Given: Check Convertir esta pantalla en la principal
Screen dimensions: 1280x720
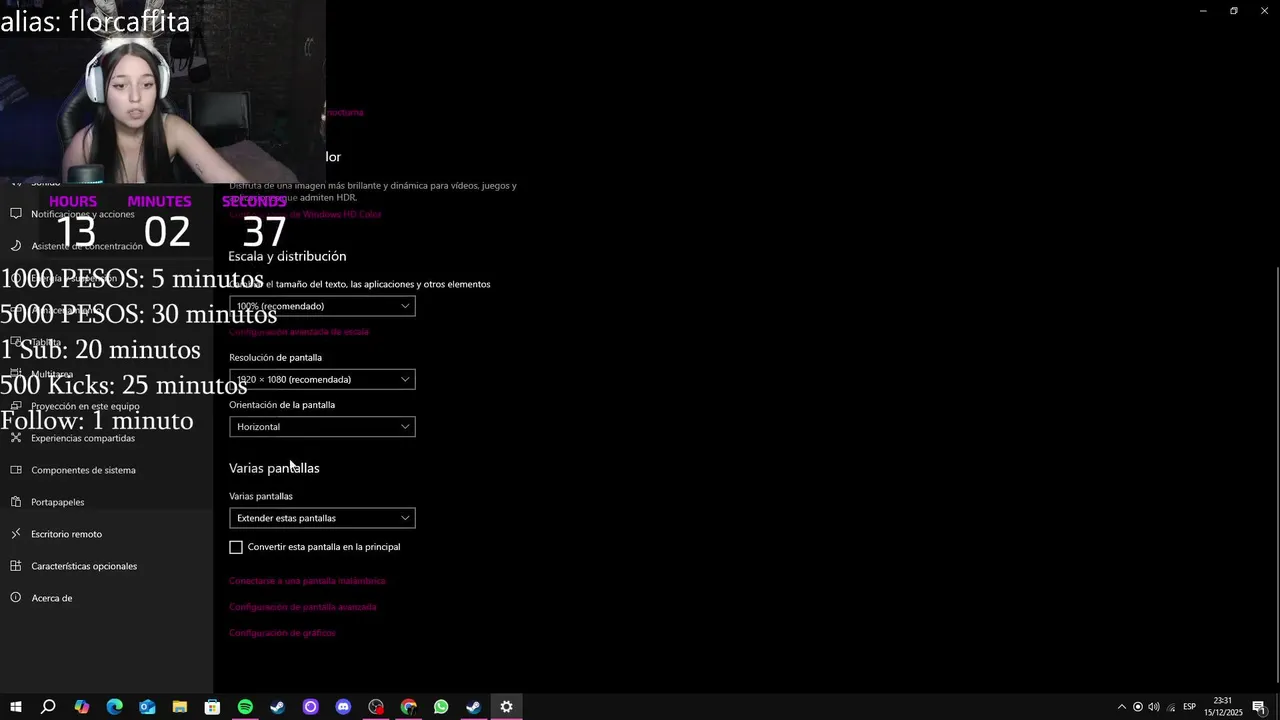Looking at the screenshot, I should tap(236, 547).
